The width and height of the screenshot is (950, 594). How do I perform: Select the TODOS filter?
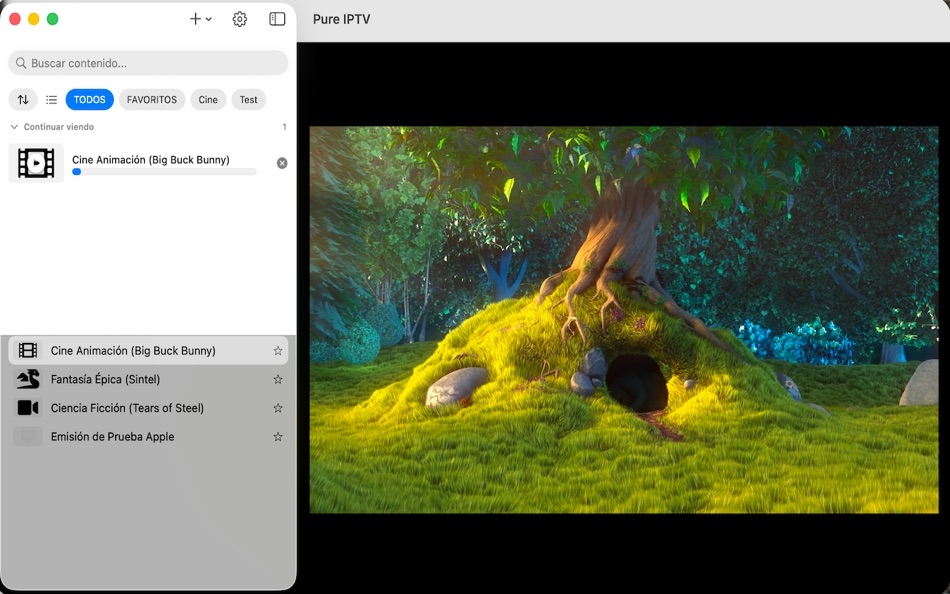pos(90,99)
